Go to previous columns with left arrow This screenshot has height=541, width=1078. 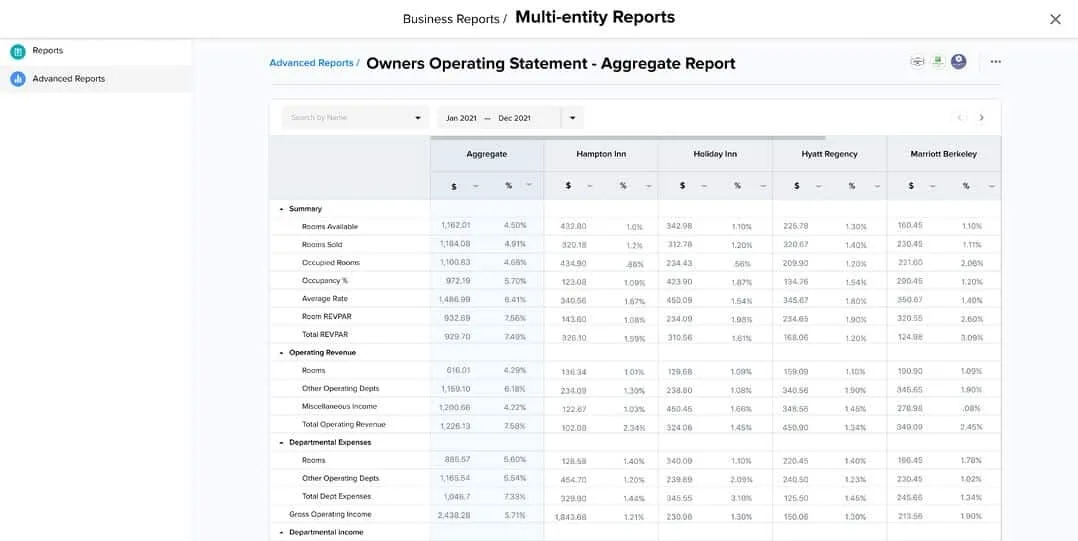959,118
